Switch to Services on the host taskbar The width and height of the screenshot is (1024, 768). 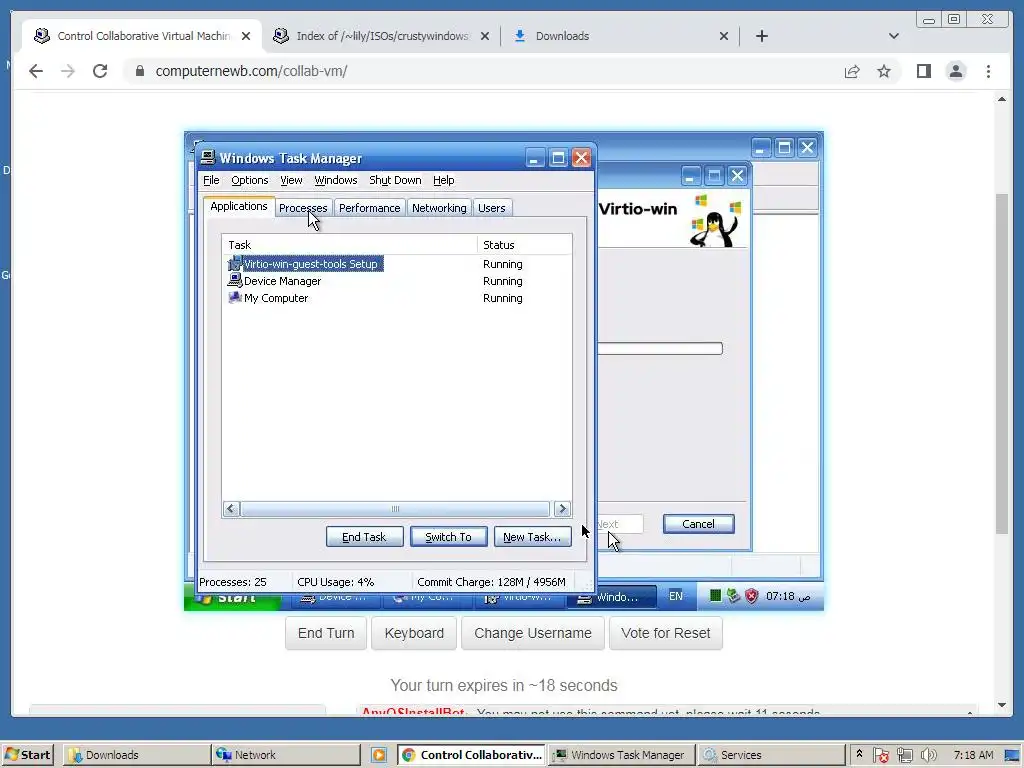771,755
